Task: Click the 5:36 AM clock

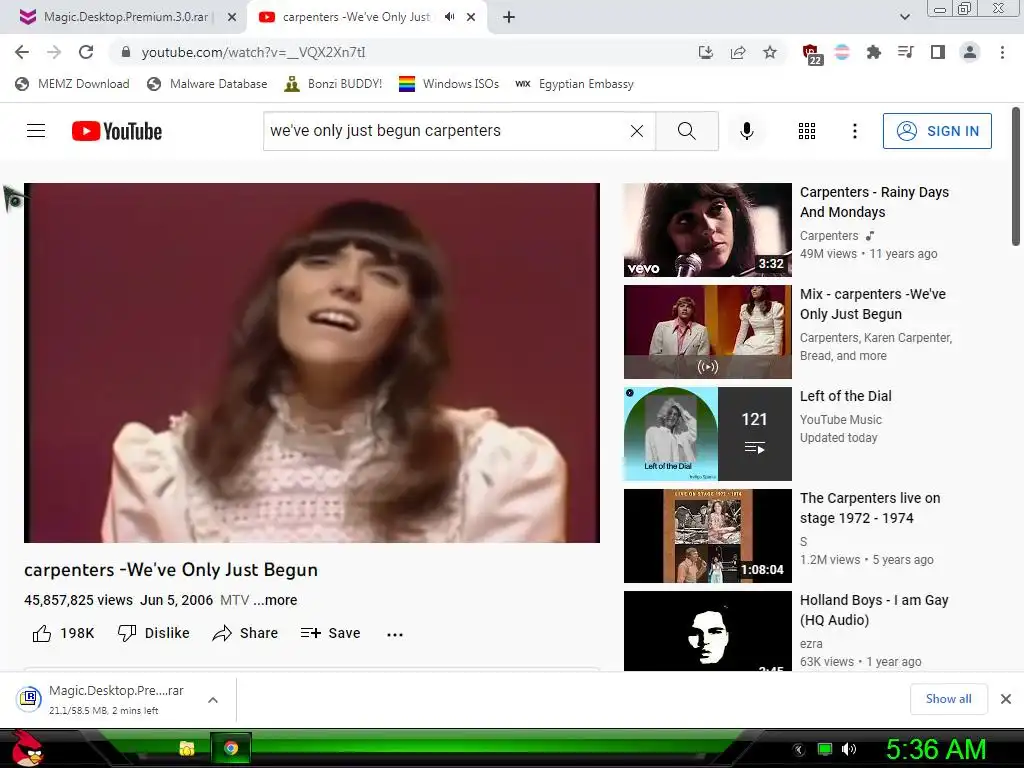Action: point(936,749)
